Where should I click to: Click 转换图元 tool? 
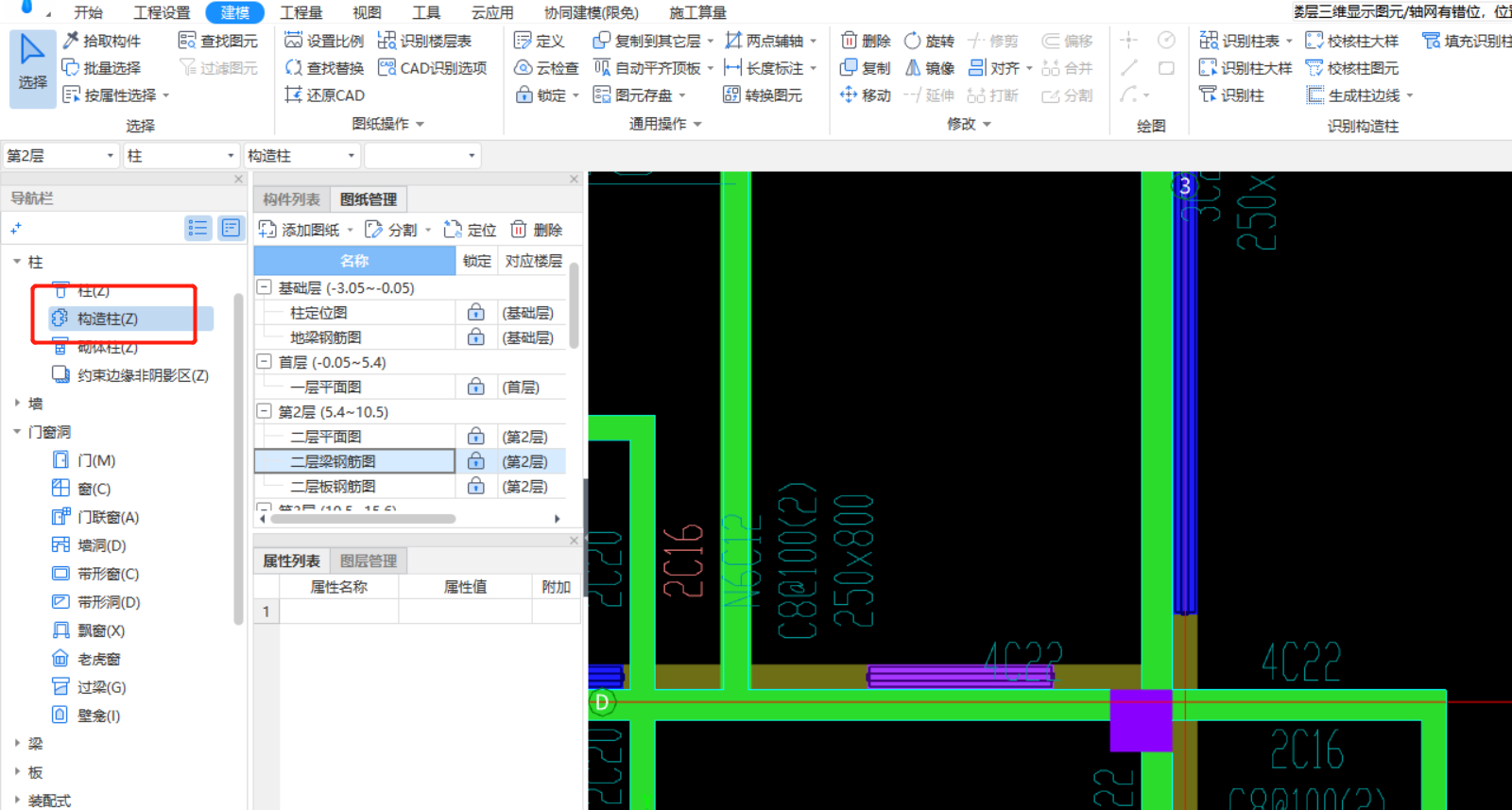pos(763,95)
